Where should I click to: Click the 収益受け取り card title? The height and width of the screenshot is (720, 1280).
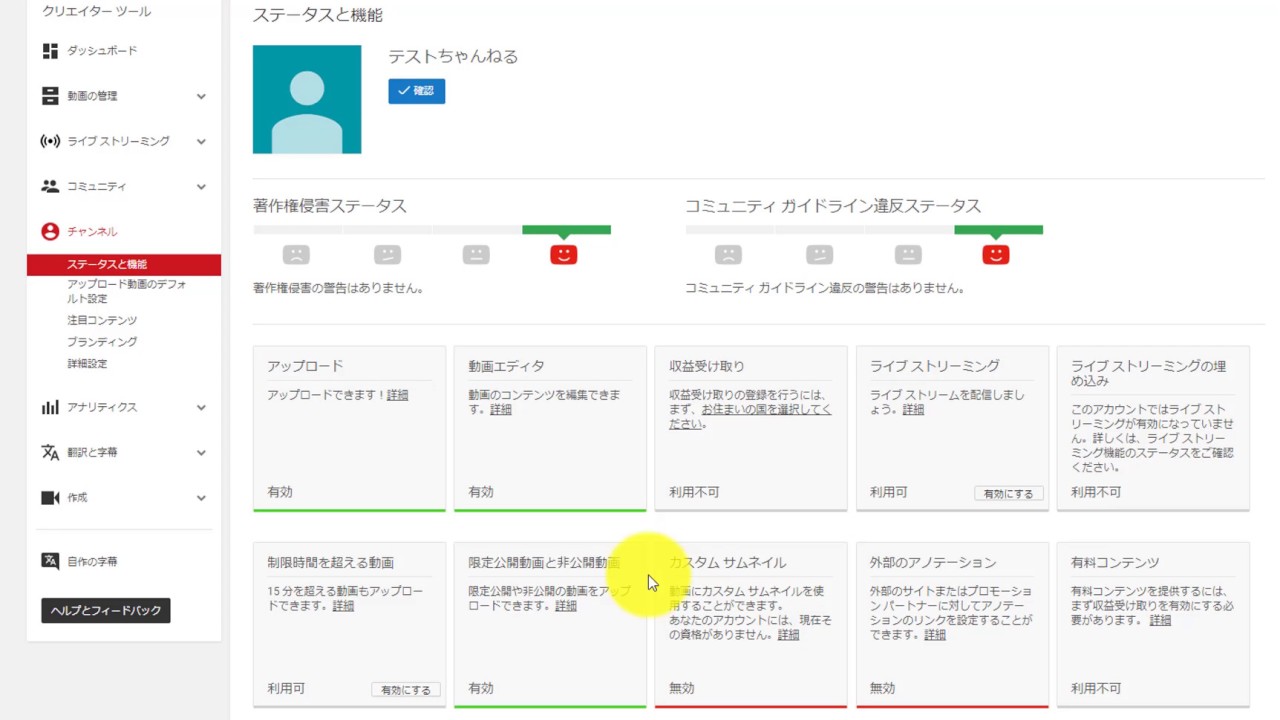click(x=707, y=366)
